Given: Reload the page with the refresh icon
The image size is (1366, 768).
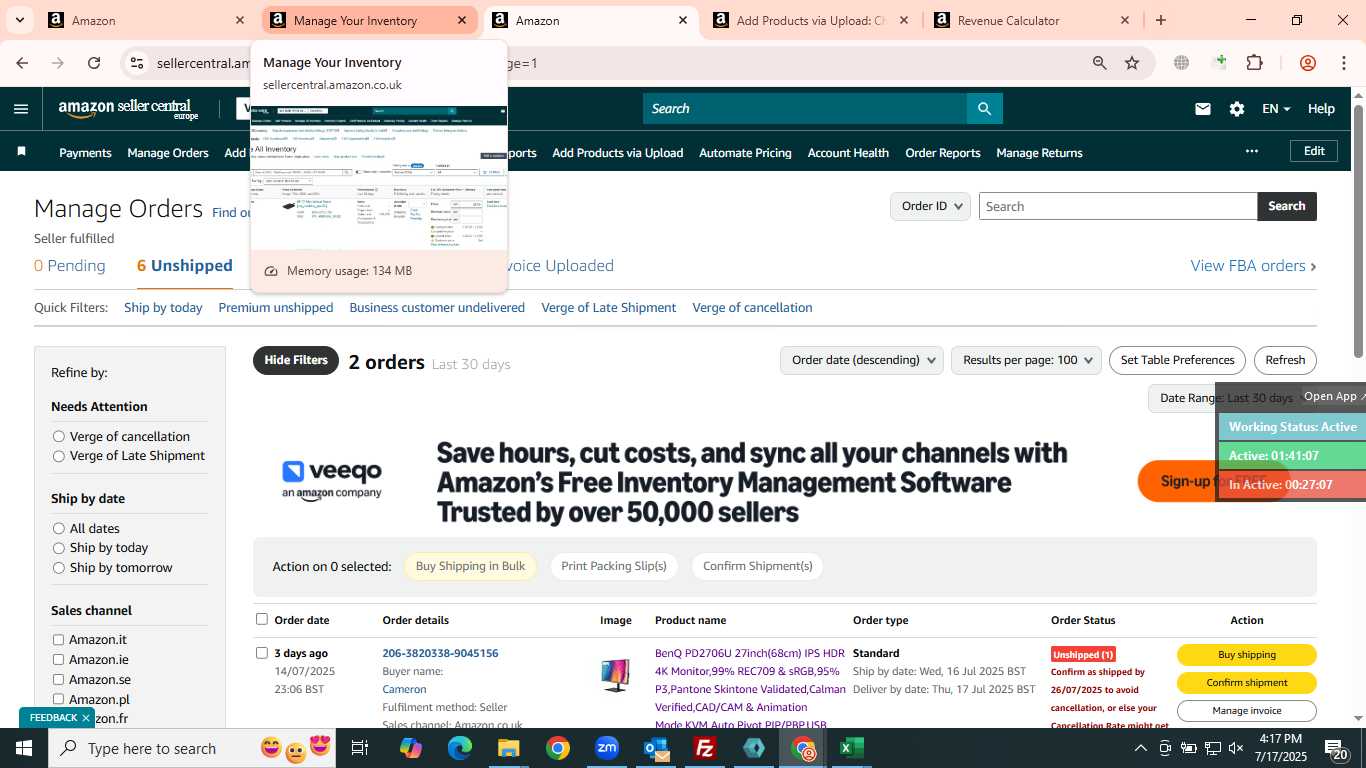Looking at the screenshot, I should (x=94, y=63).
